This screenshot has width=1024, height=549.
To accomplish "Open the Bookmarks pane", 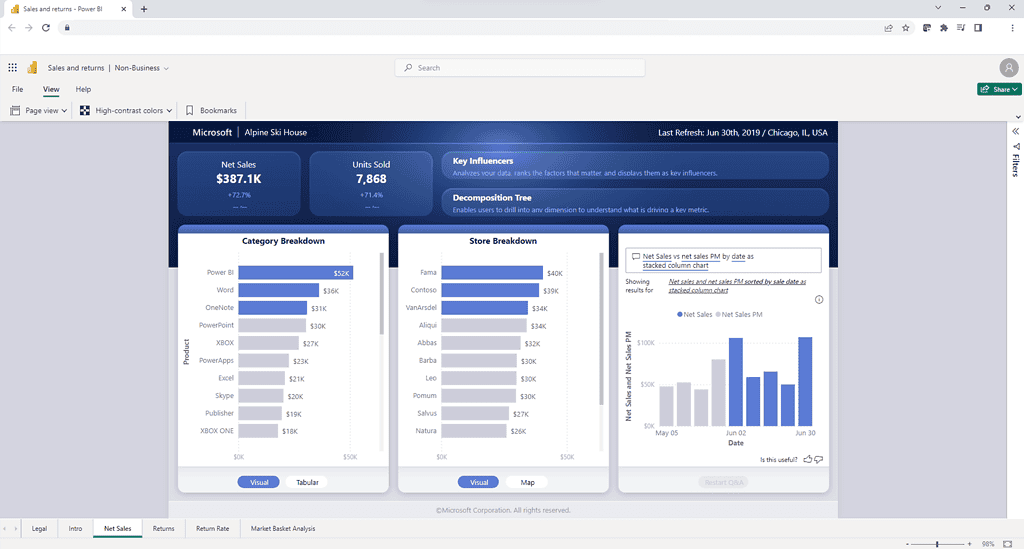I will coord(211,110).
